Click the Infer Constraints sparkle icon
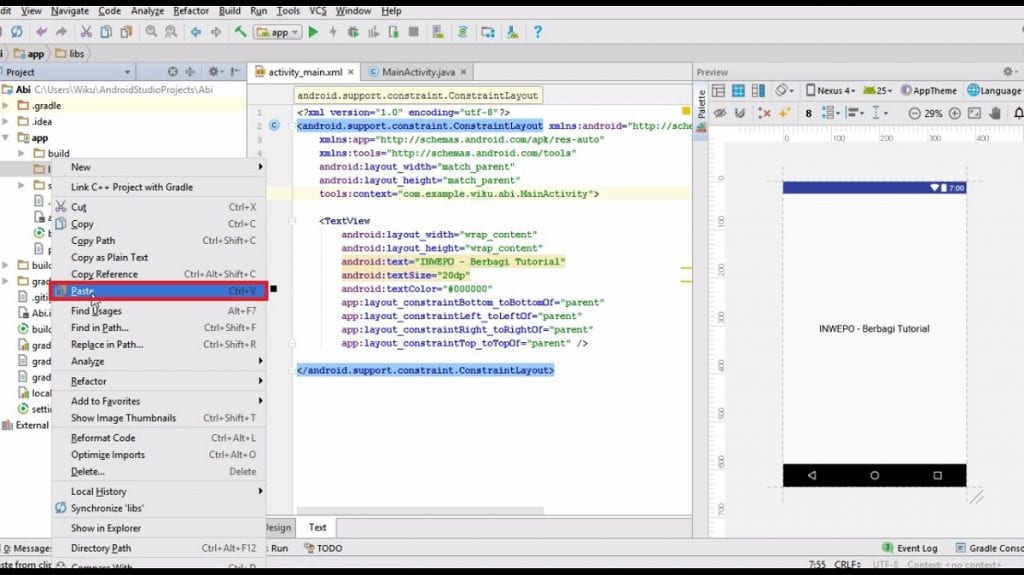 coord(785,113)
